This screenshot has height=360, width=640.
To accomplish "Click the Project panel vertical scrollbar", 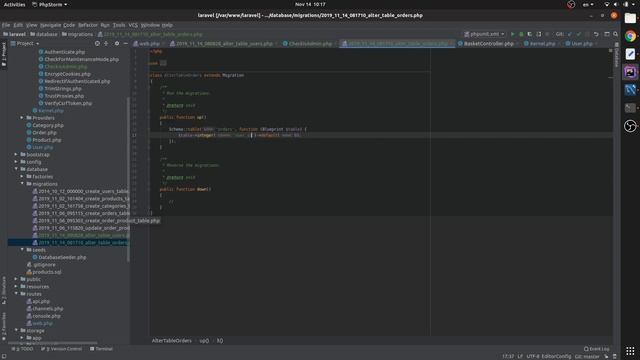I will pyautogui.click(x=128, y=180).
